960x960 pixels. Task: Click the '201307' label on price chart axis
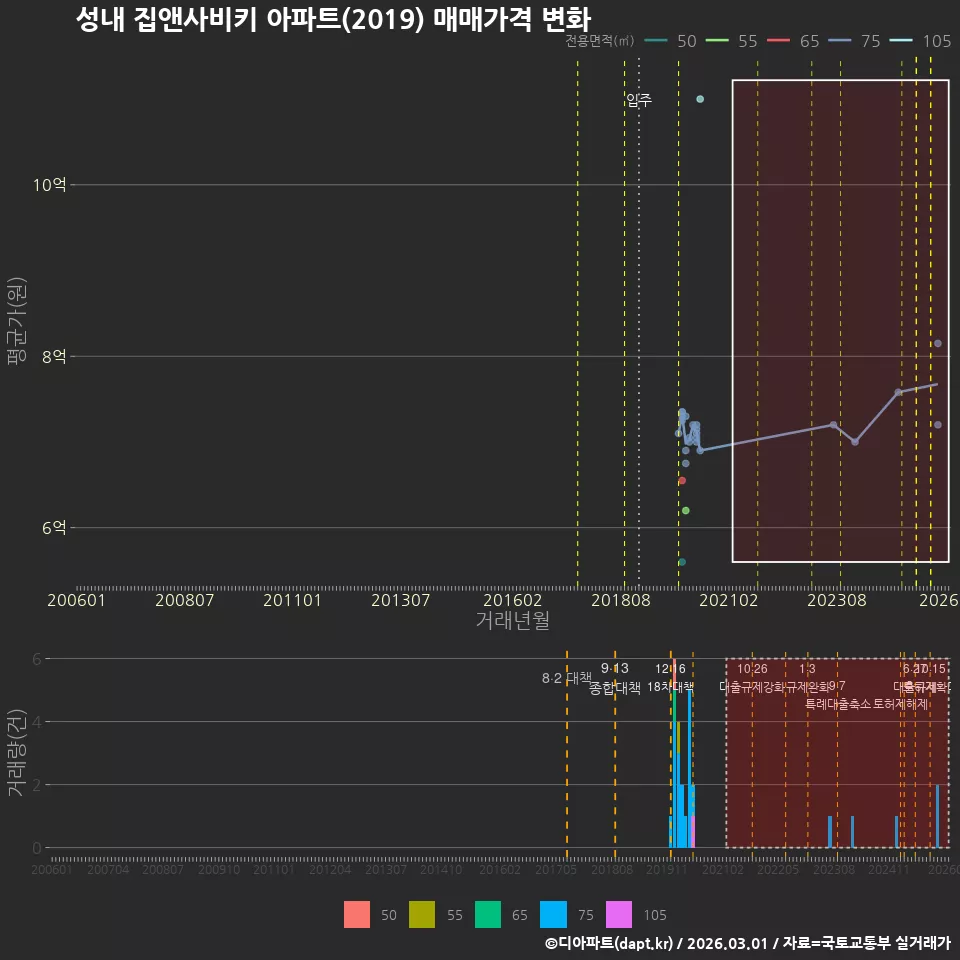[400, 600]
